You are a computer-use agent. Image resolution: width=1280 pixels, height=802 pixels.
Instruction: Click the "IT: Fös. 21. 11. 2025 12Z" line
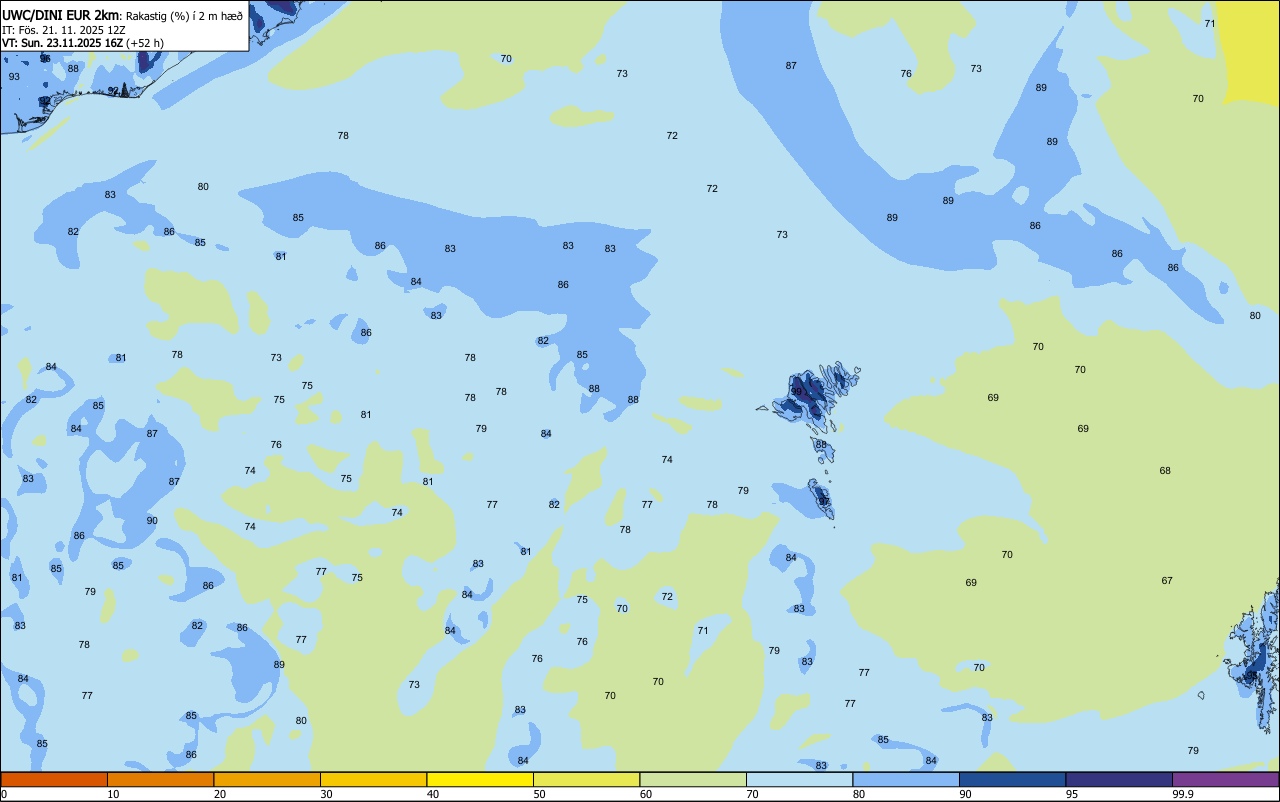point(64,29)
